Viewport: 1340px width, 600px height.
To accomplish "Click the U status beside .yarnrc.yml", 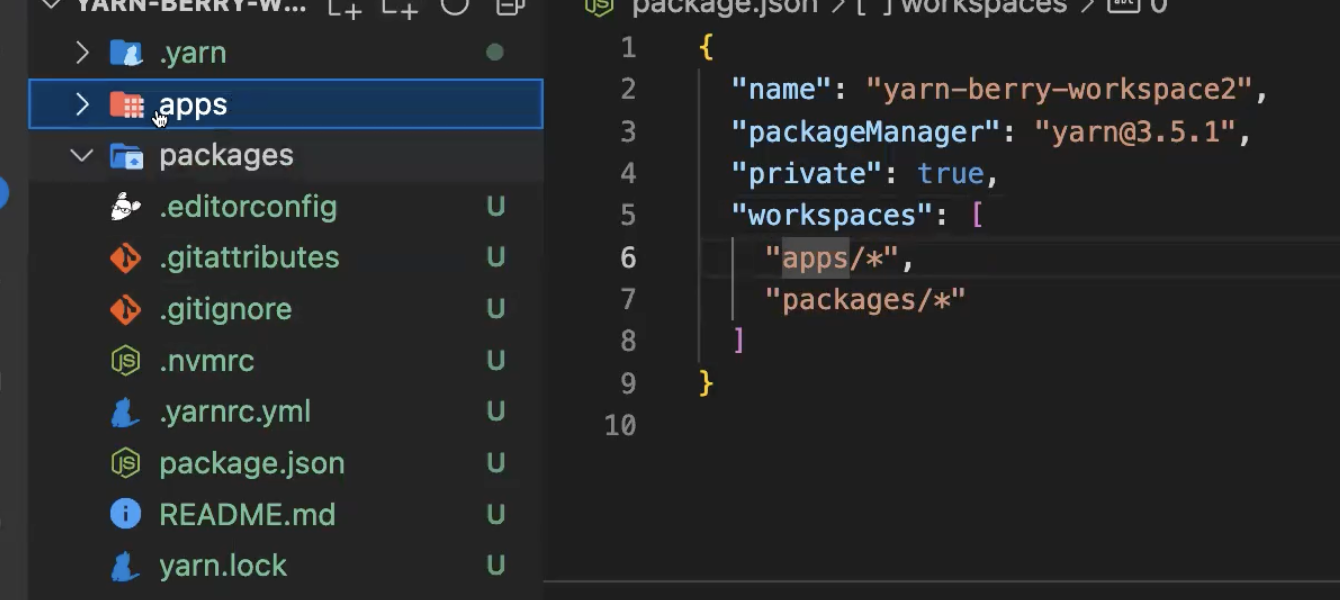I will point(495,412).
